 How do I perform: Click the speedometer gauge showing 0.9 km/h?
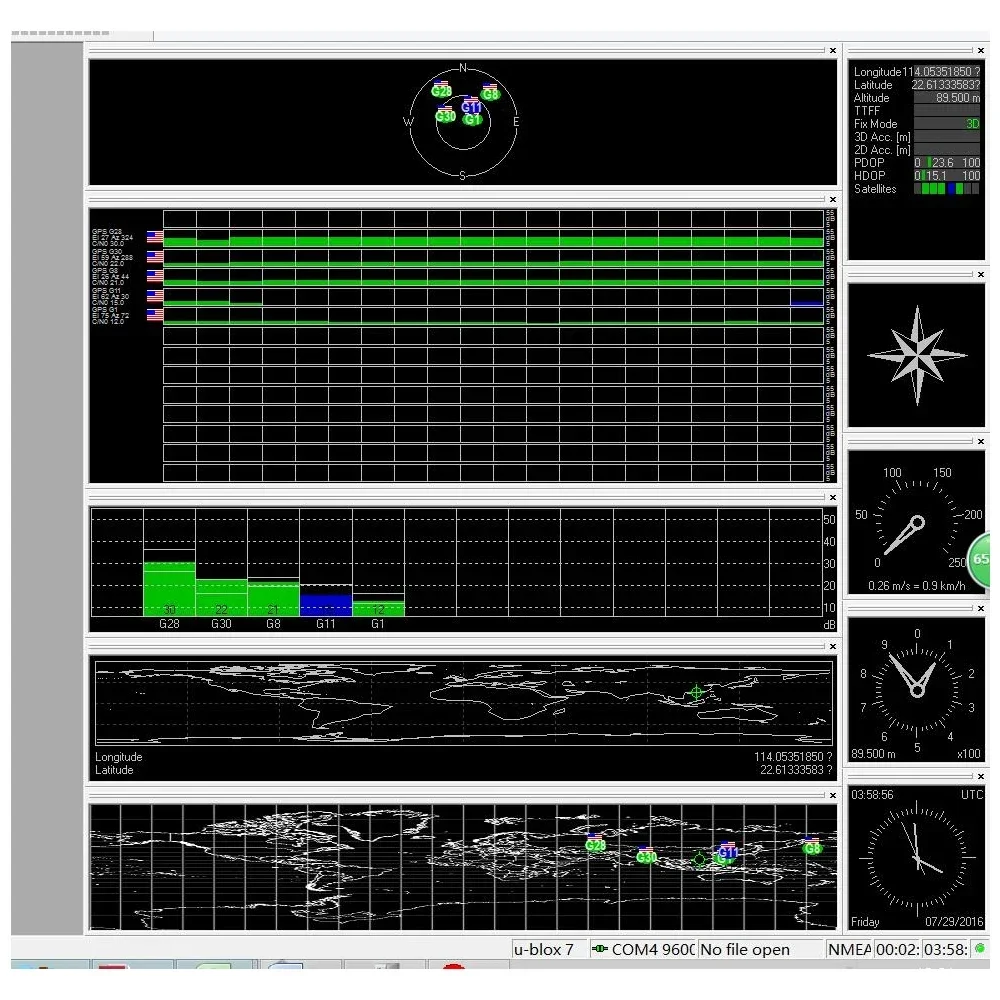(x=916, y=522)
